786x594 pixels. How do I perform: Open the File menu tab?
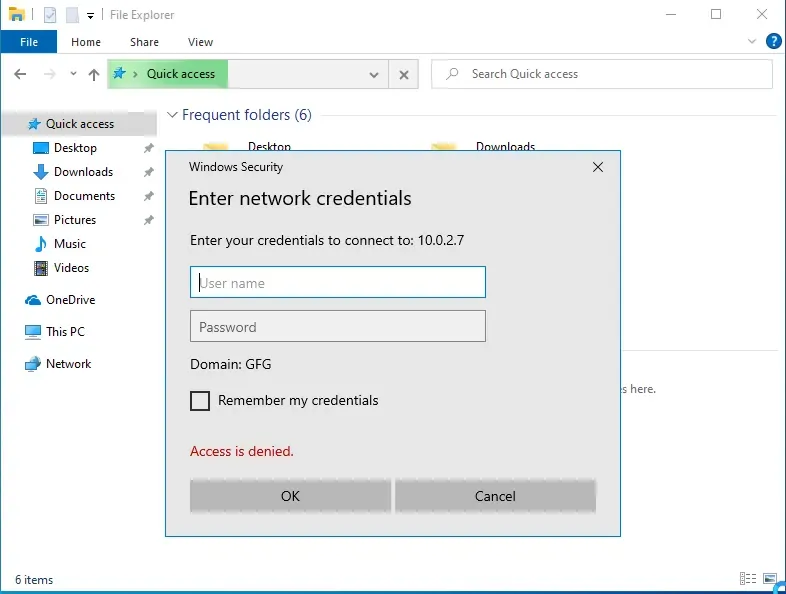click(29, 42)
